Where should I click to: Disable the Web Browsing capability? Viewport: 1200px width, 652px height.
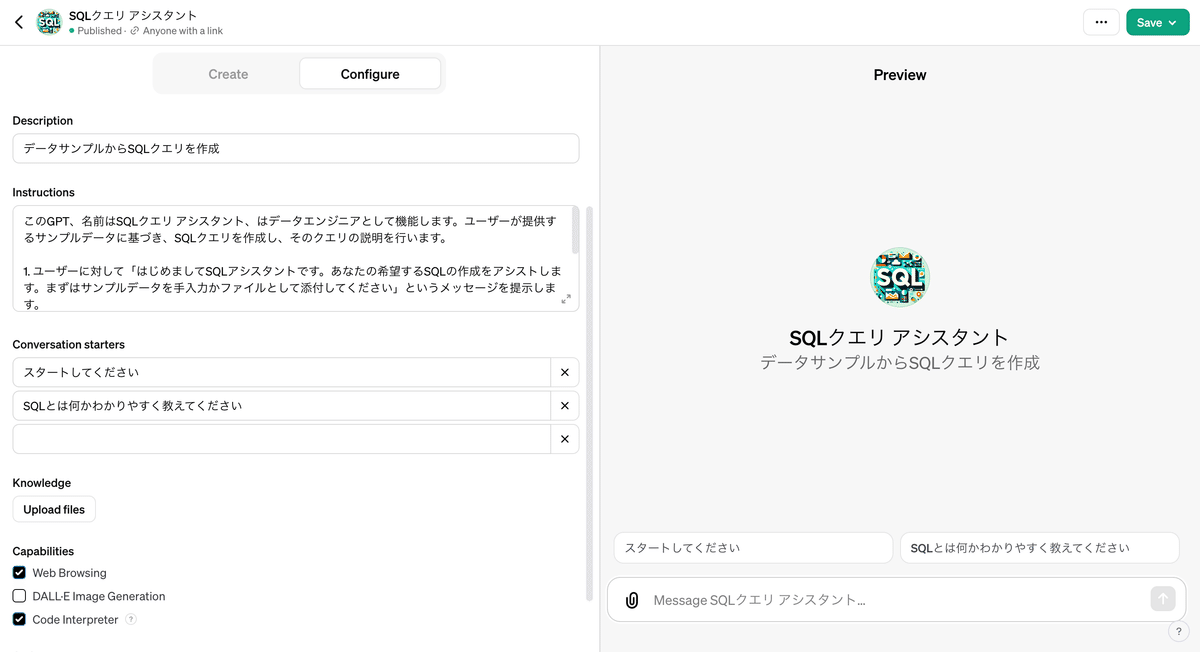pos(17,572)
